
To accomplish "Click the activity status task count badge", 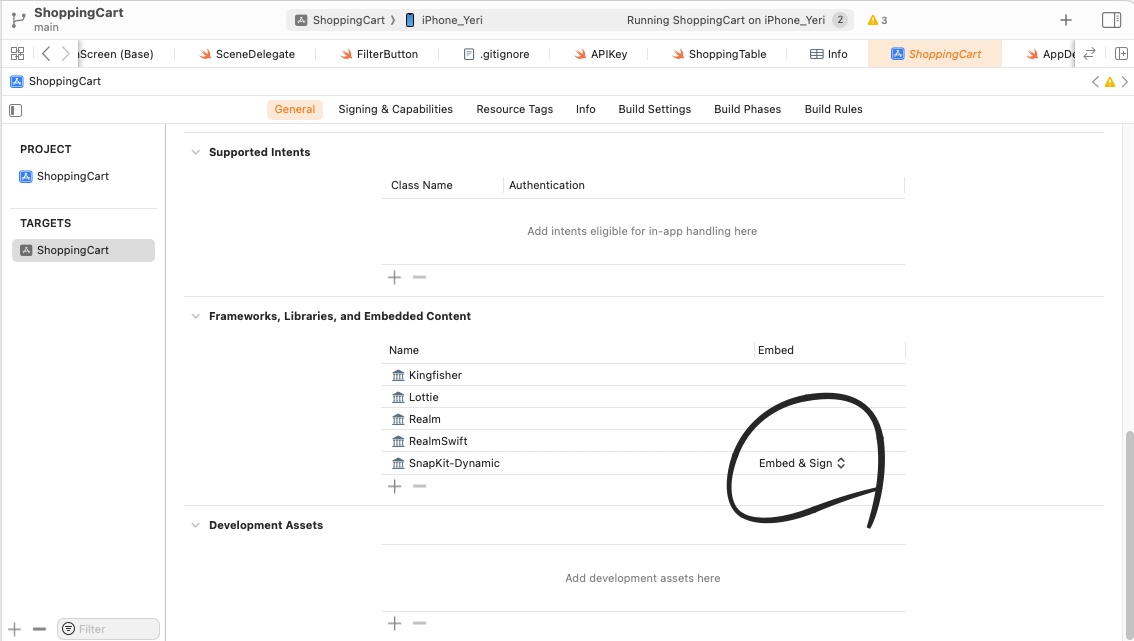I will [840, 20].
